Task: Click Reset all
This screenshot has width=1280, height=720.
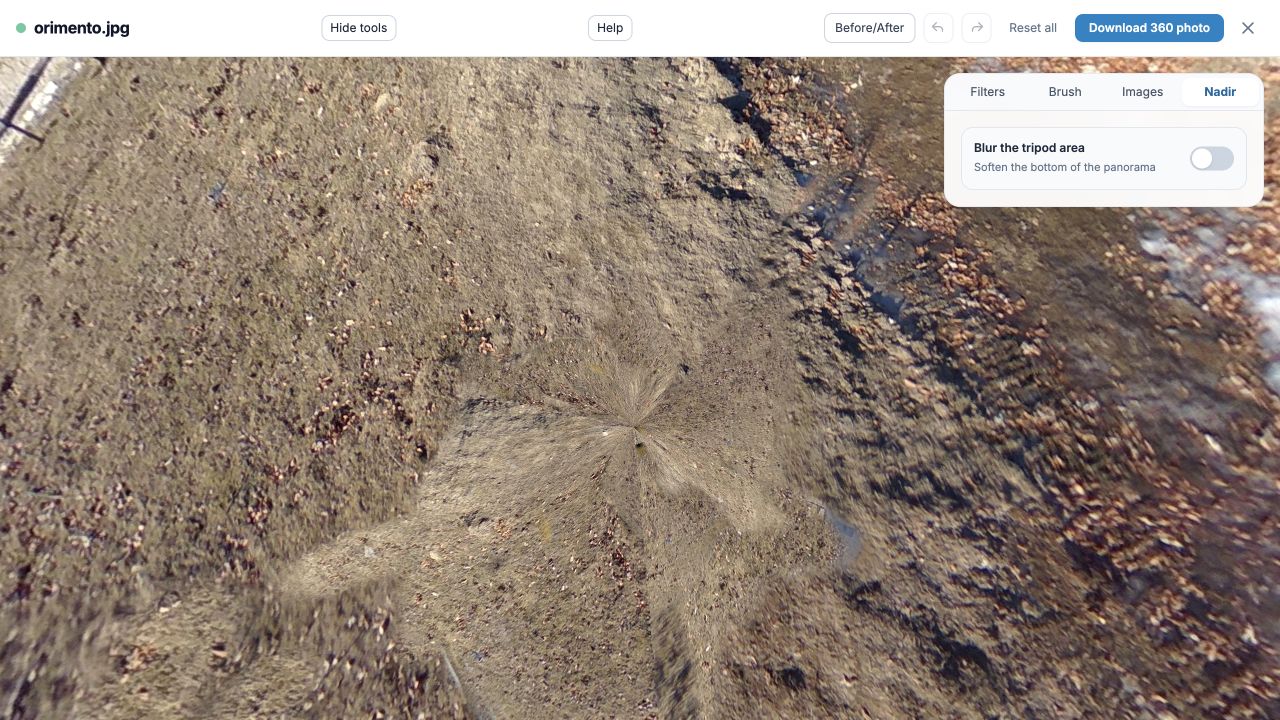Action: point(1033,28)
